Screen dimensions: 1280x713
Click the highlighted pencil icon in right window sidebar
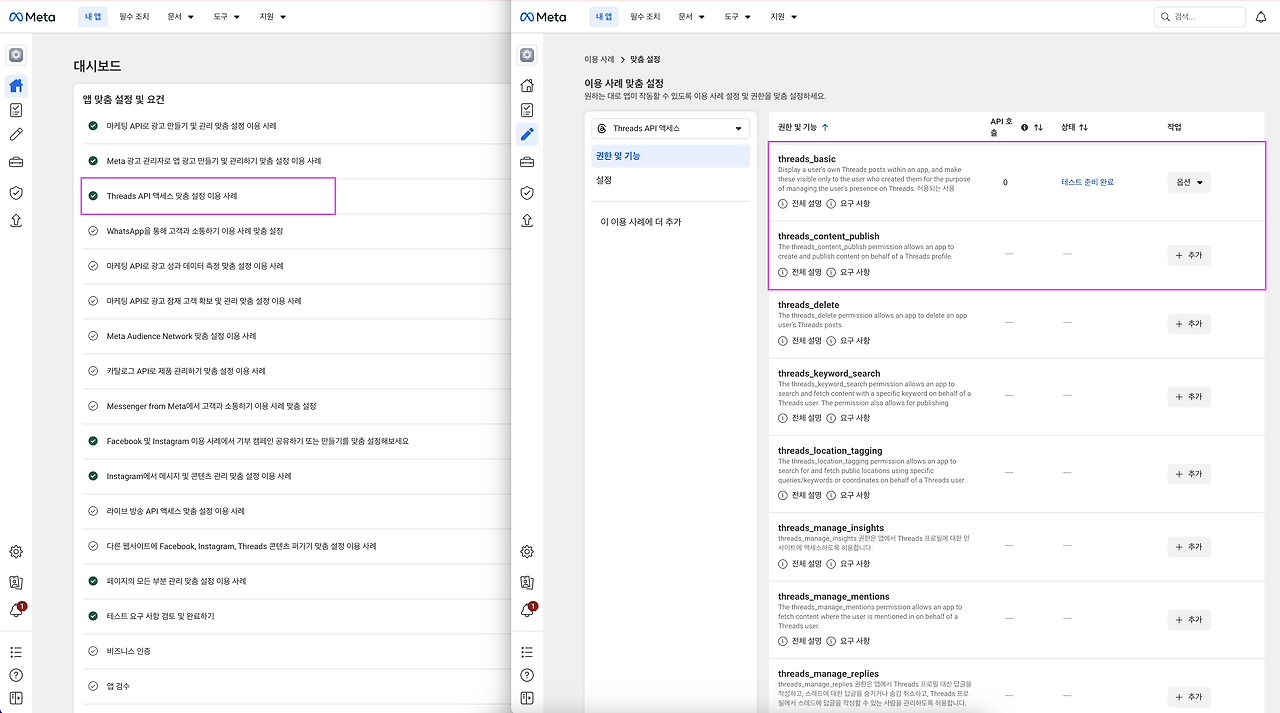527,134
